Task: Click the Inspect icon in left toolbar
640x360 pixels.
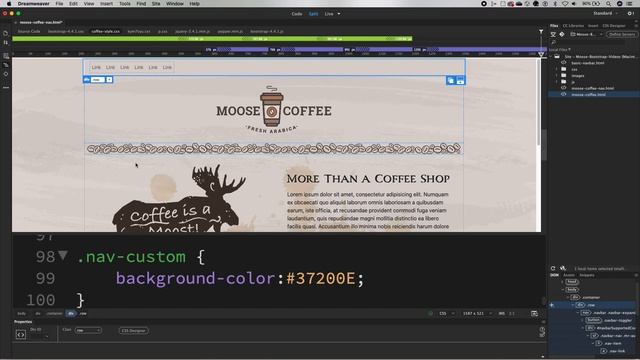Action: tap(6, 74)
